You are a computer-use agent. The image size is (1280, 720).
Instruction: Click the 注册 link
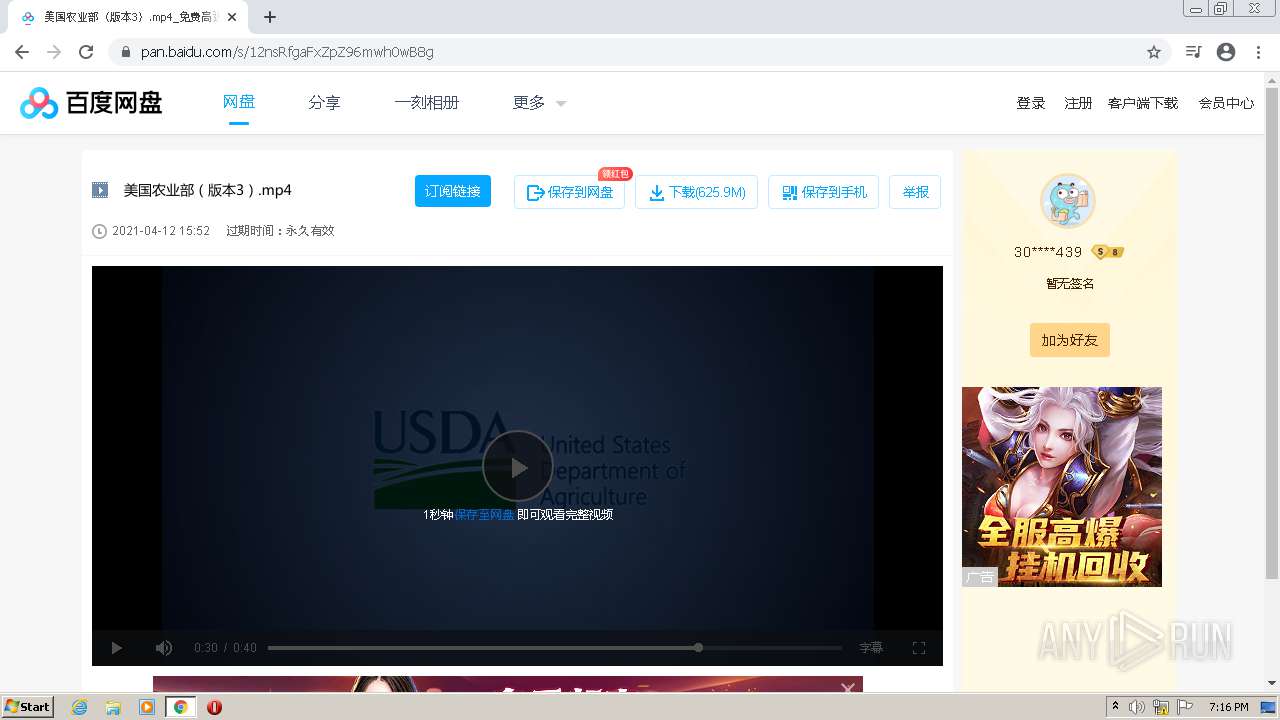coord(1078,103)
